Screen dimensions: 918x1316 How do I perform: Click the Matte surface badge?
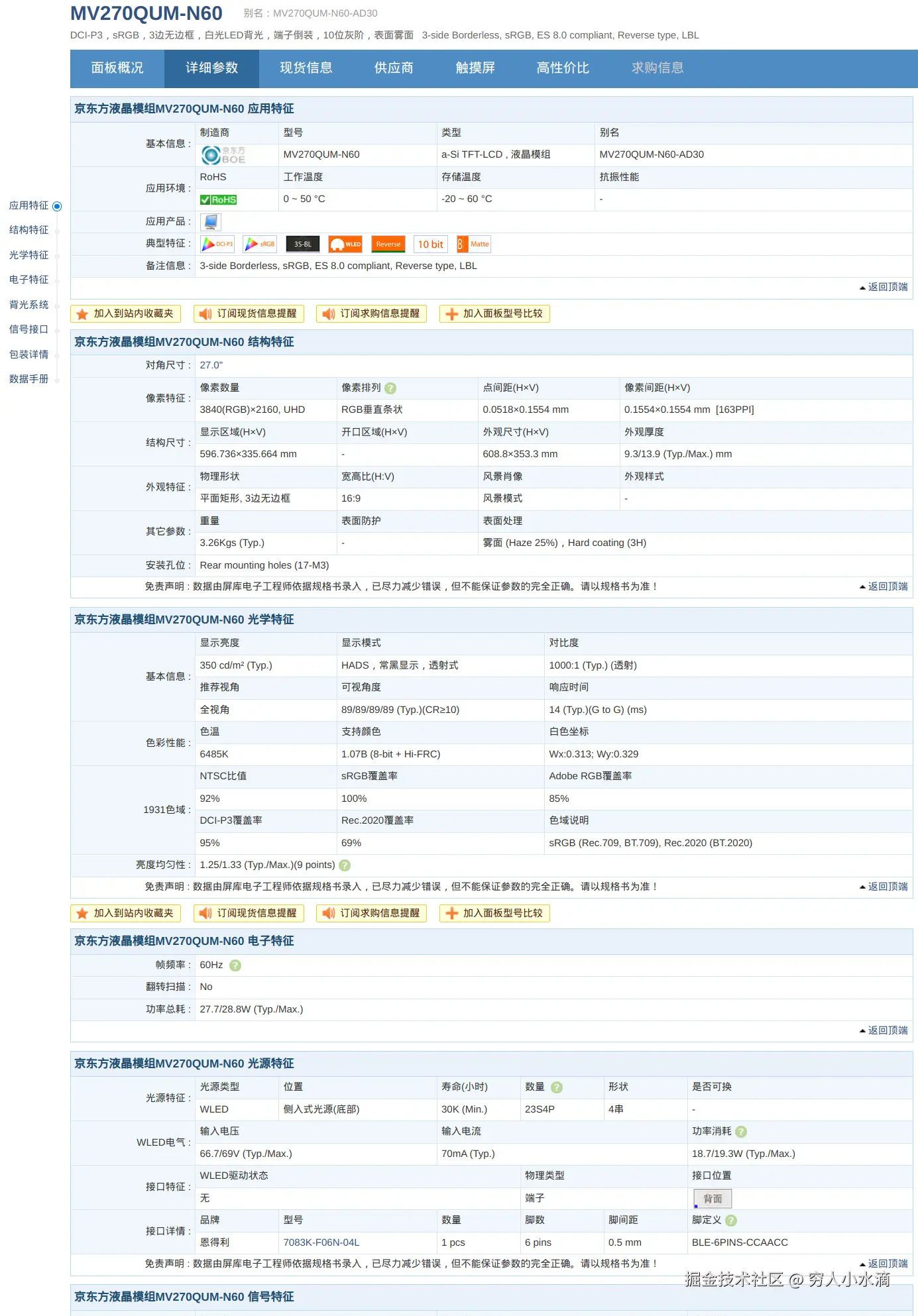[x=474, y=244]
